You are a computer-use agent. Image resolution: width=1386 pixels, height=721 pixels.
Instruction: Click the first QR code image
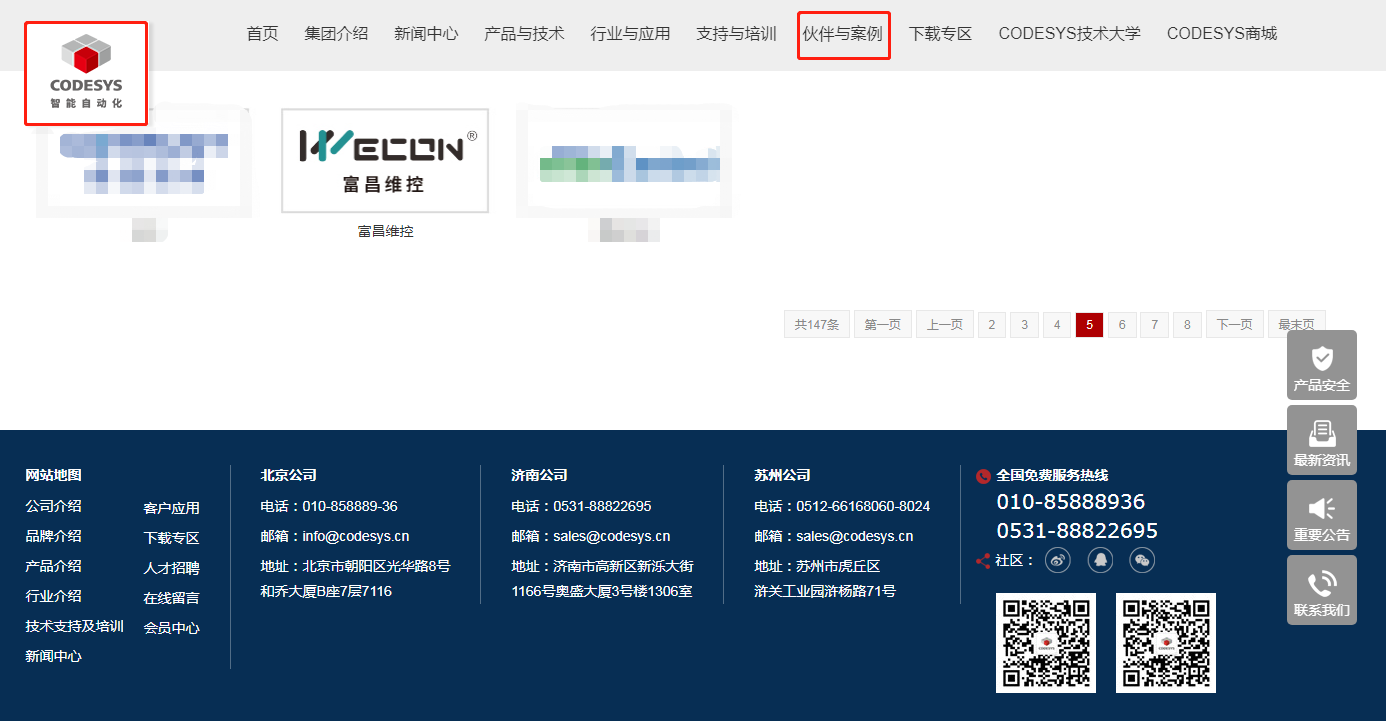tap(1046, 642)
